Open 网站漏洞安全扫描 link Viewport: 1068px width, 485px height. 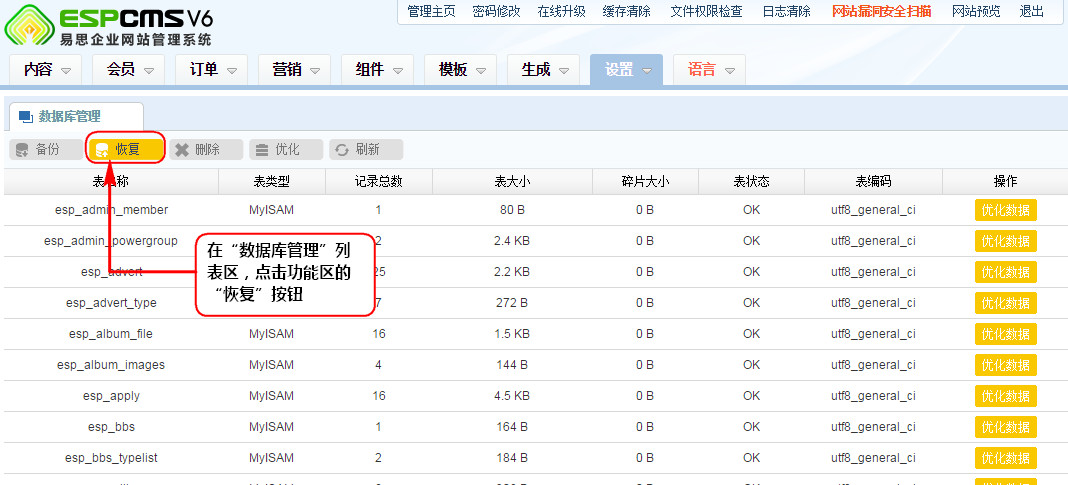tap(881, 12)
